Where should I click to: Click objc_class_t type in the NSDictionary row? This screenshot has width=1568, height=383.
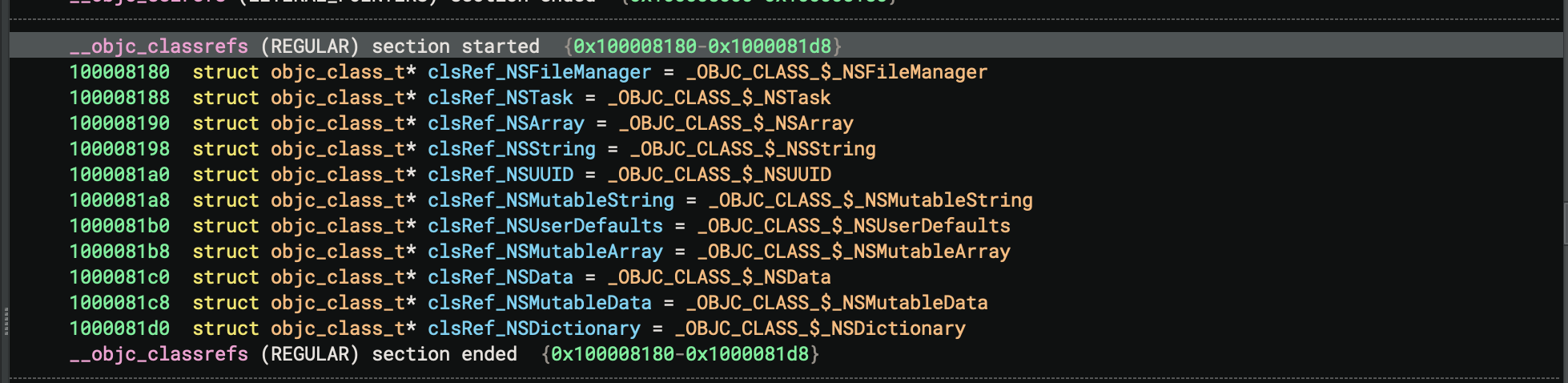tap(338, 329)
